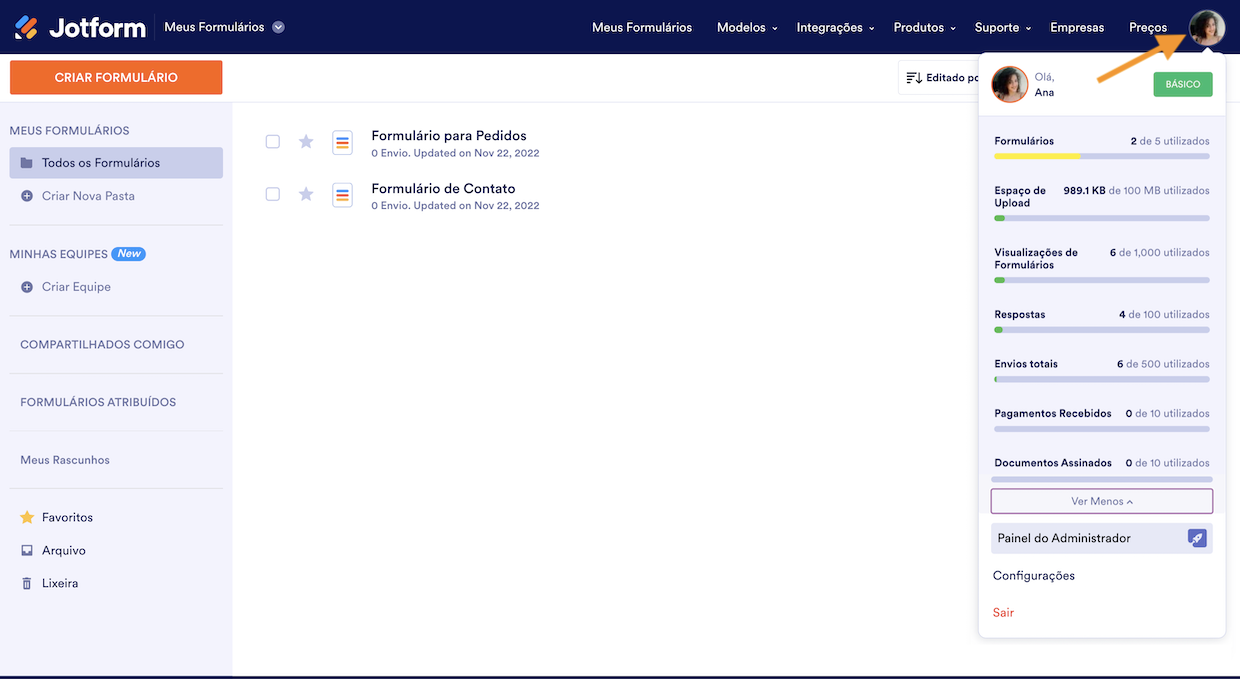Click '989.1 KB de 100 MB utilizados' text
Screen dimensions: 1240x679
[1136, 190]
